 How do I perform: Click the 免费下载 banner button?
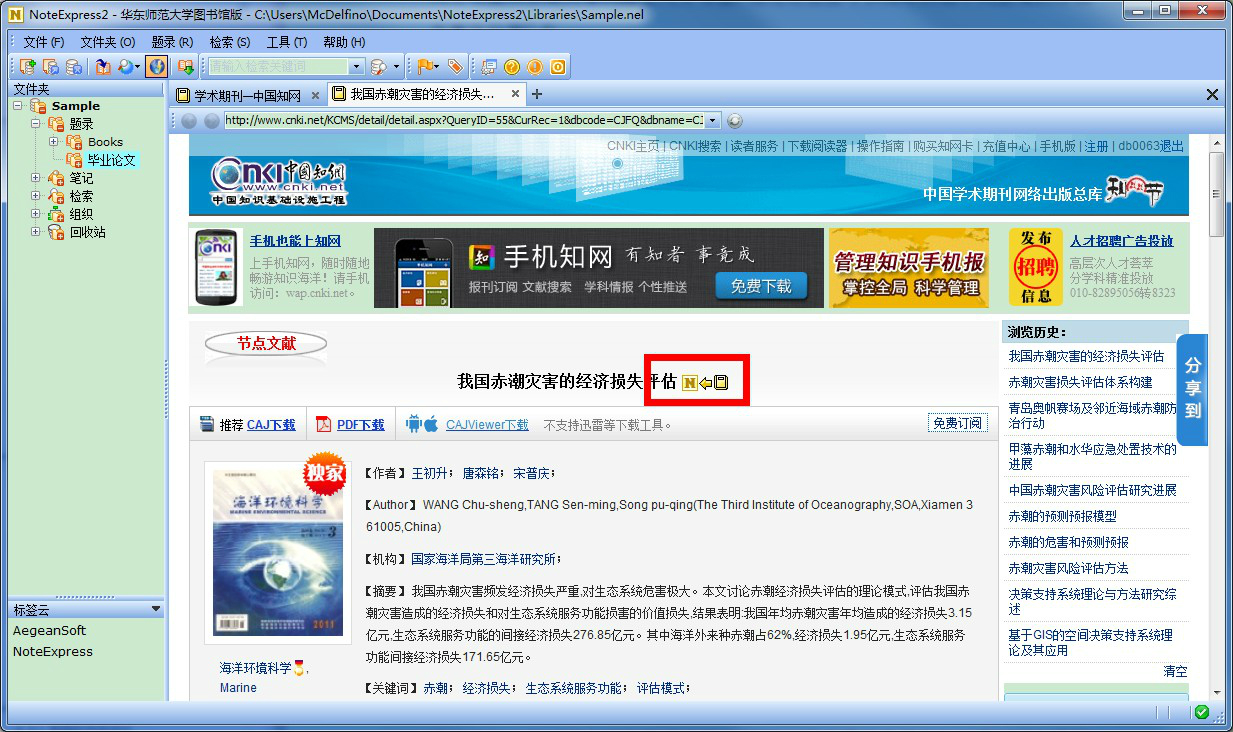[760, 286]
